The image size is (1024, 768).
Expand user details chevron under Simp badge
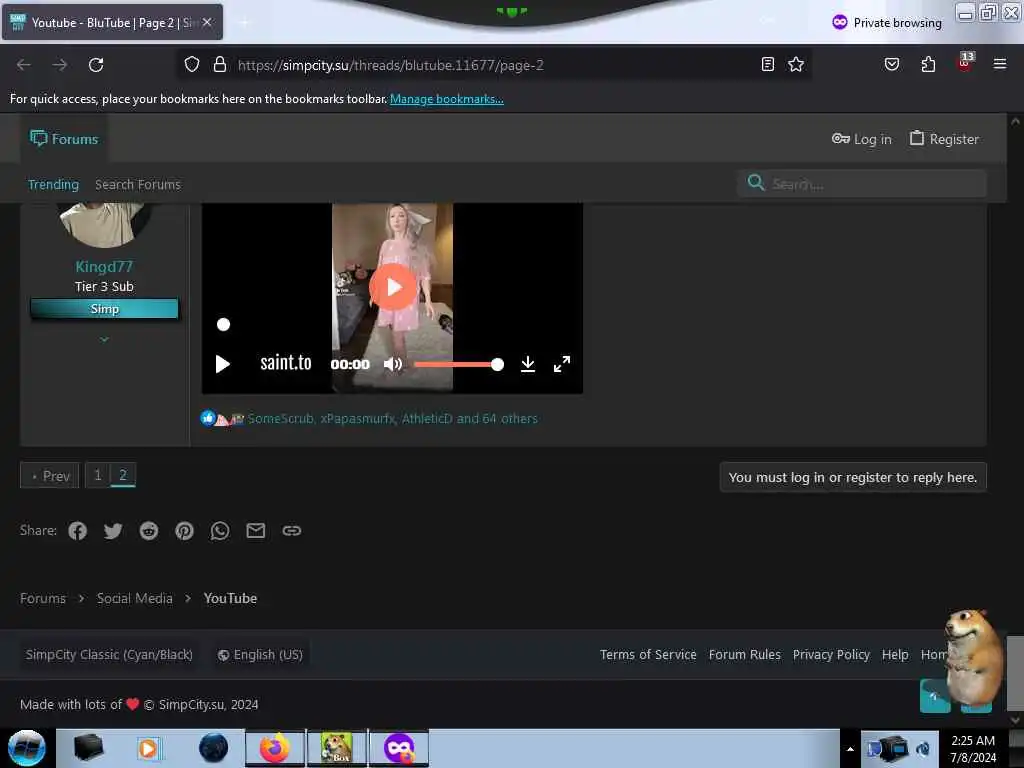[x=104, y=340]
